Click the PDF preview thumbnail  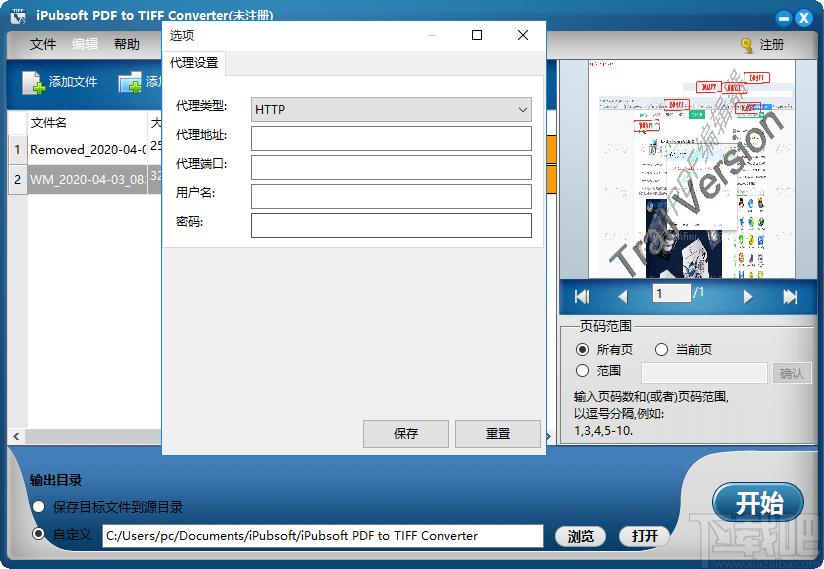pyautogui.click(x=692, y=169)
